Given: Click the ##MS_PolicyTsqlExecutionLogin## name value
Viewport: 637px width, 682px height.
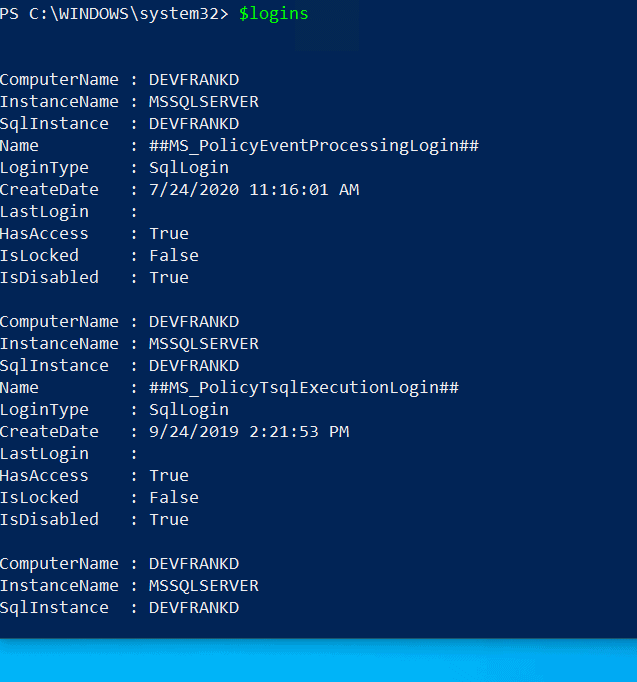Looking at the screenshot, I should tap(303, 388).
